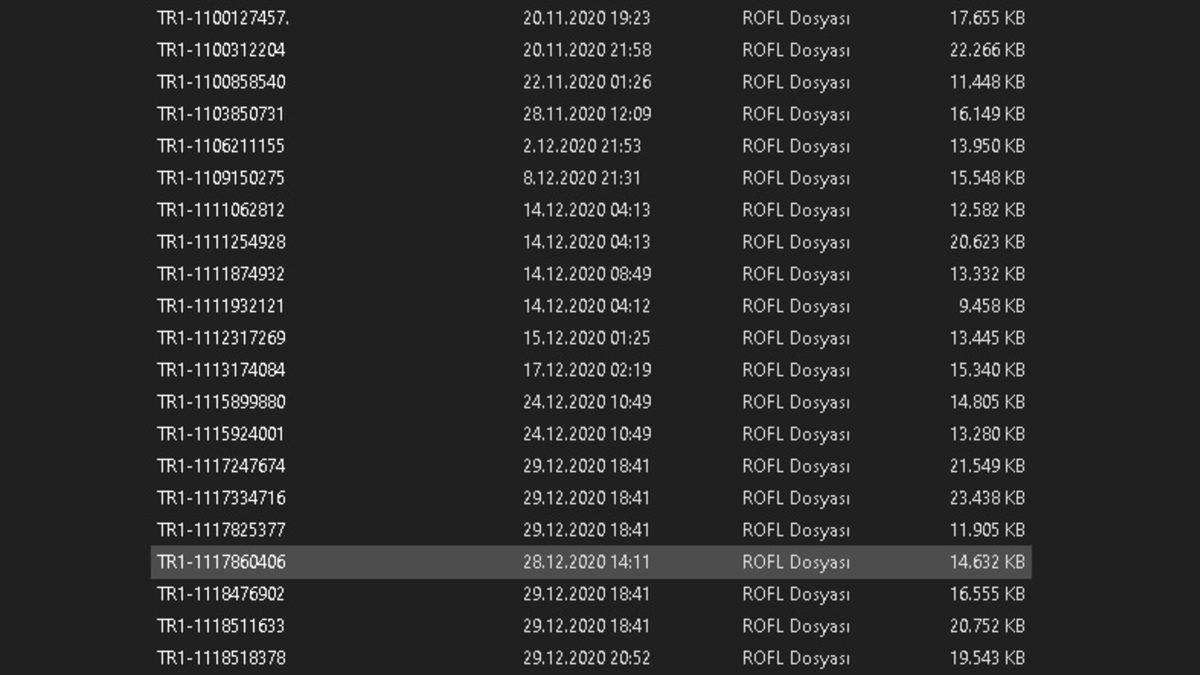Select the highlighted file TR1-1117860406
1200x675 pixels.
590,562
